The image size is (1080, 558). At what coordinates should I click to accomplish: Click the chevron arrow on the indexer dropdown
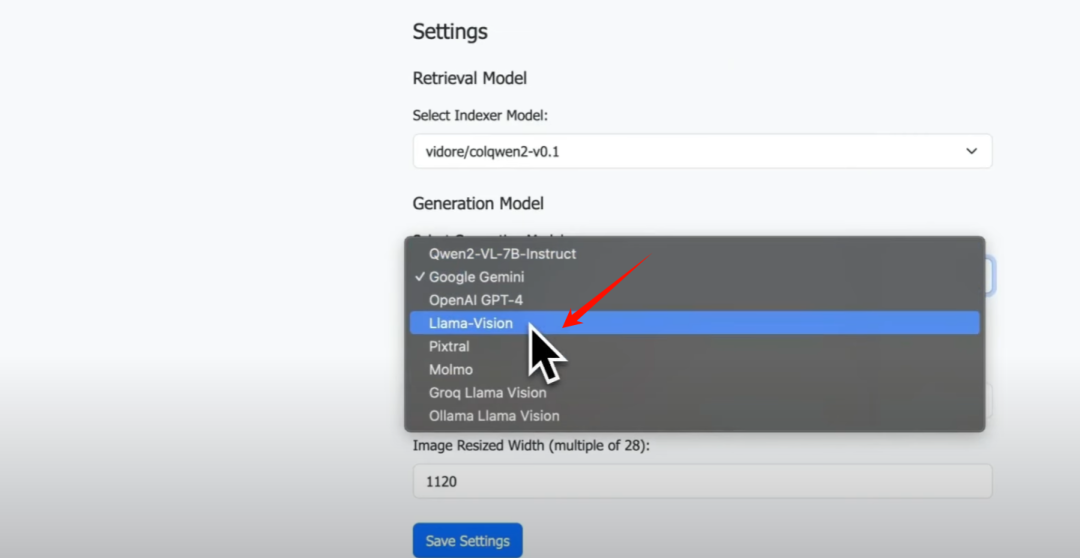pos(971,151)
